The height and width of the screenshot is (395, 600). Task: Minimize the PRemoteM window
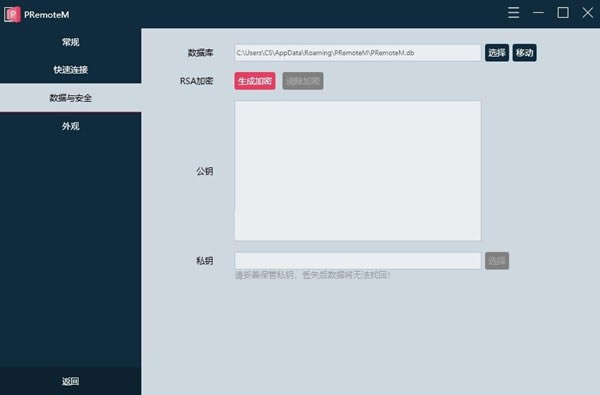(x=538, y=13)
